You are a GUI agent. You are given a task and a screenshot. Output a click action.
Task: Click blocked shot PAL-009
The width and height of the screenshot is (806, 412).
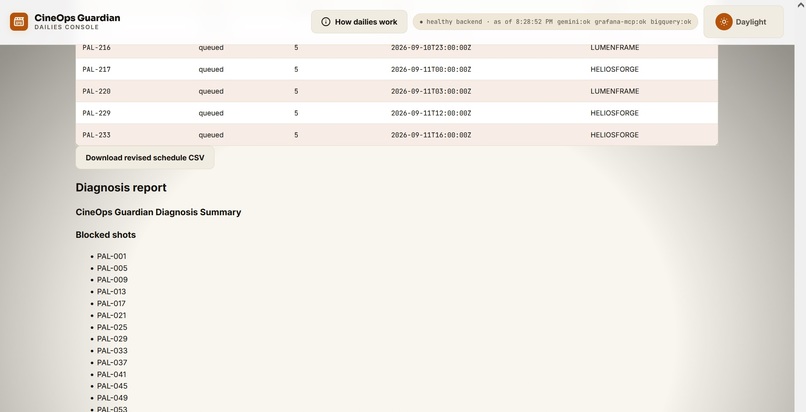point(112,280)
